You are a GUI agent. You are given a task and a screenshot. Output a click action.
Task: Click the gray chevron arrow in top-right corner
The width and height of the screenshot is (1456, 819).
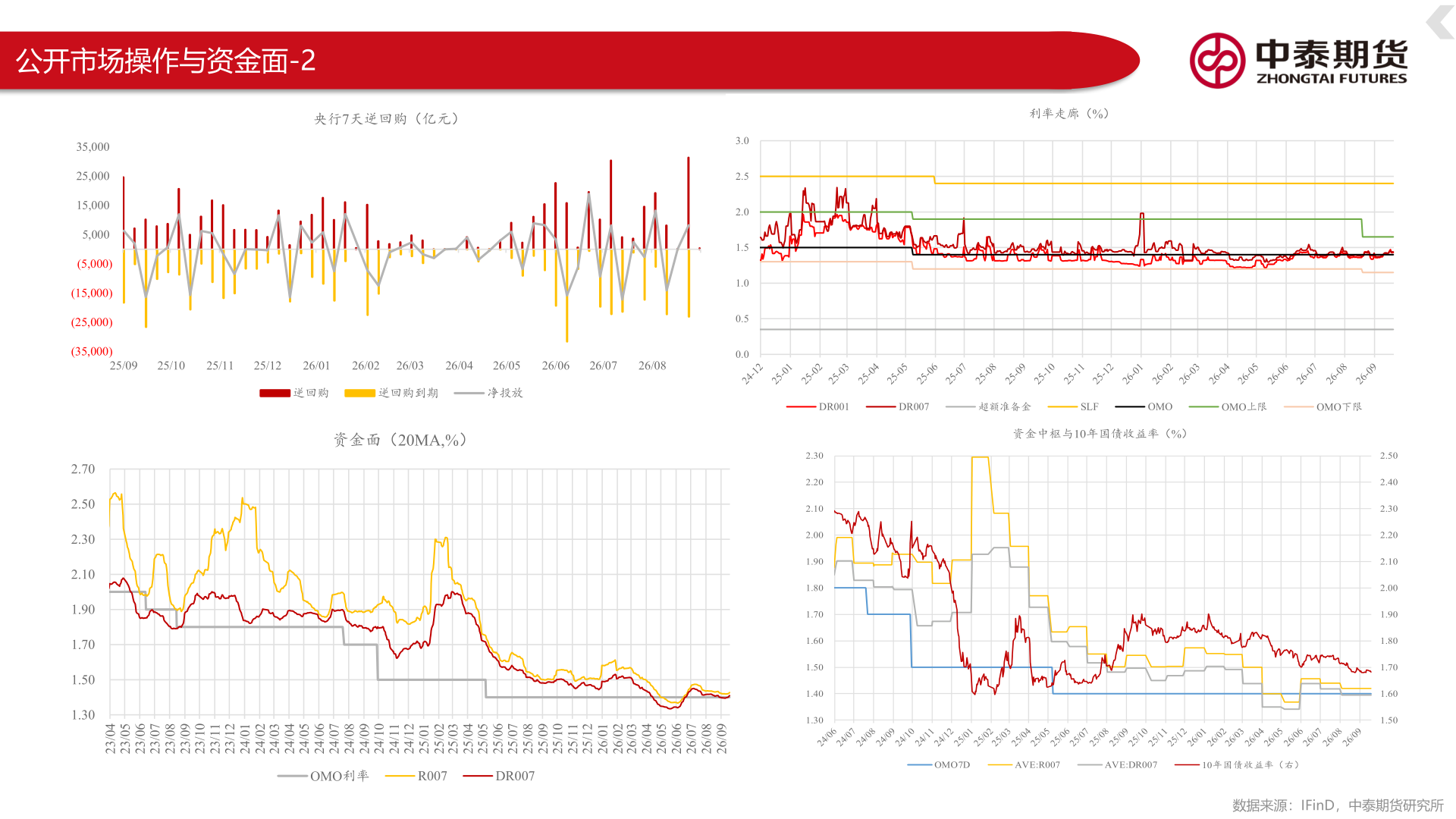pyautogui.click(x=1440, y=21)
